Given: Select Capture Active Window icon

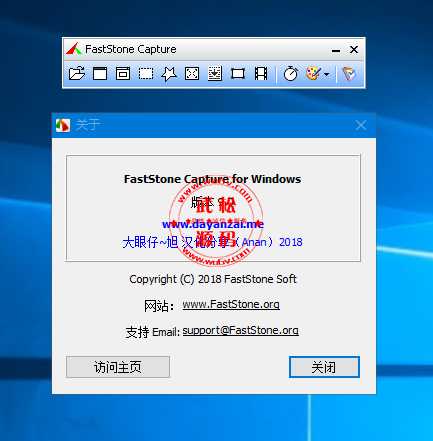Looking at the screenshot, I should [100, 73].
